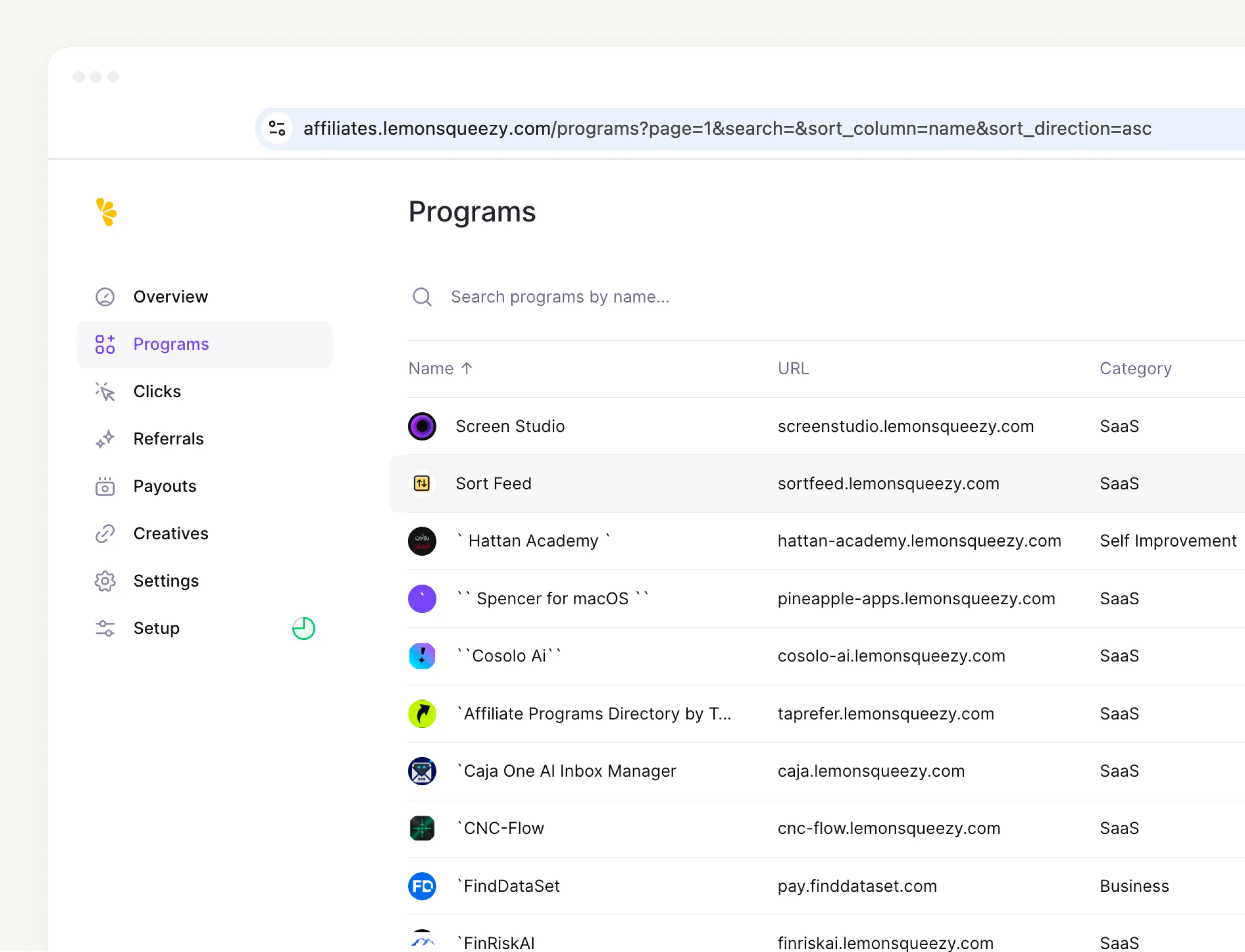Click the Overview gauge icon
The height and width of the screenshot is (952, 1245).
coord(105,297)
